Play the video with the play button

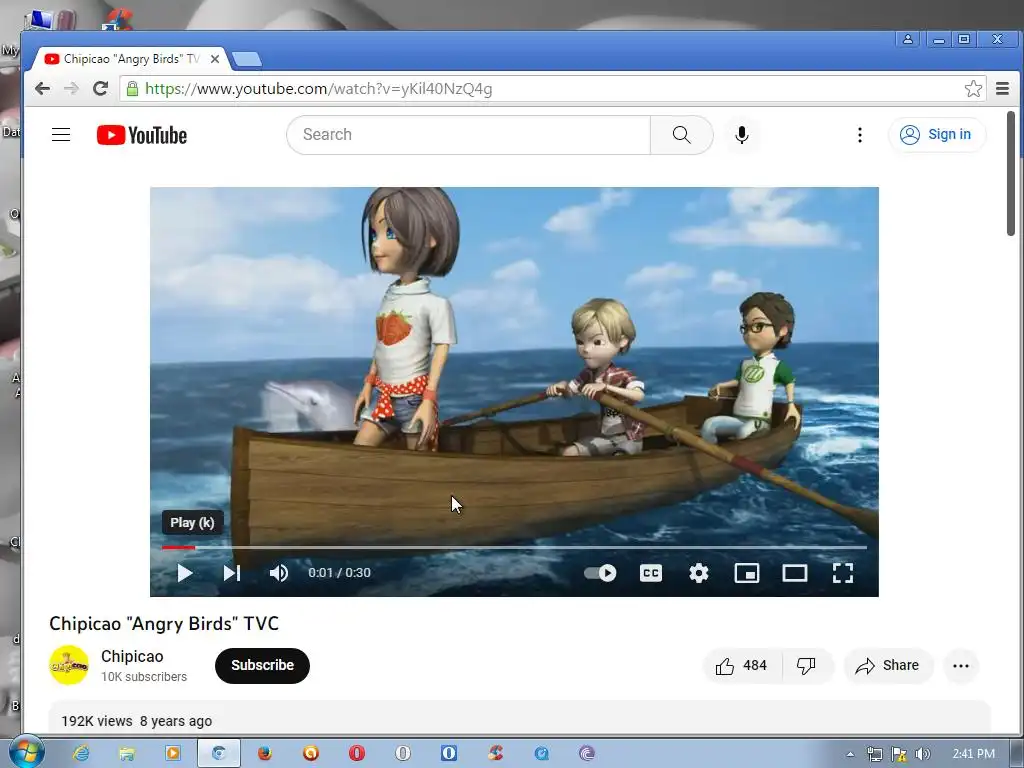coord(185,573)
